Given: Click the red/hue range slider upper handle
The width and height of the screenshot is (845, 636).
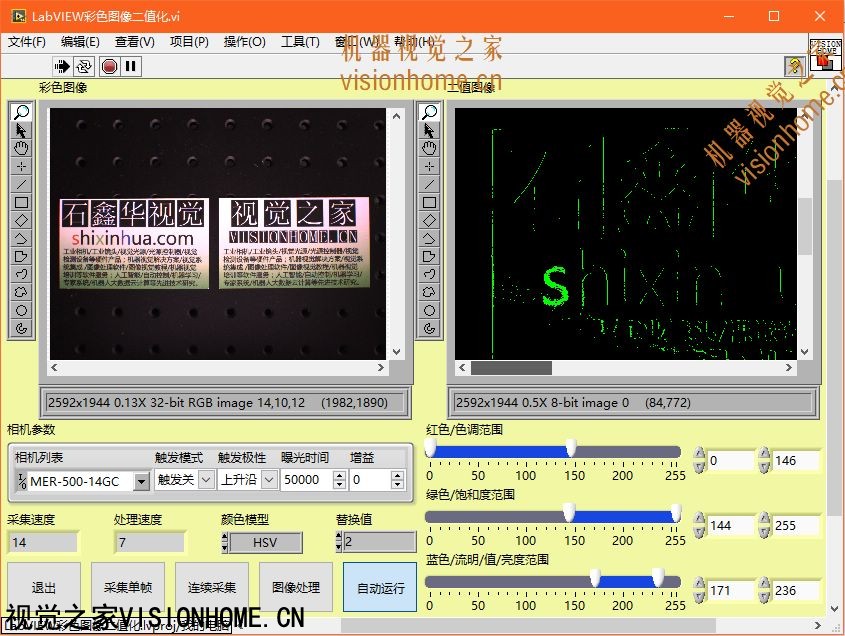Looking at the screenshot, I should pyautogui.click(x=571, y=448).
